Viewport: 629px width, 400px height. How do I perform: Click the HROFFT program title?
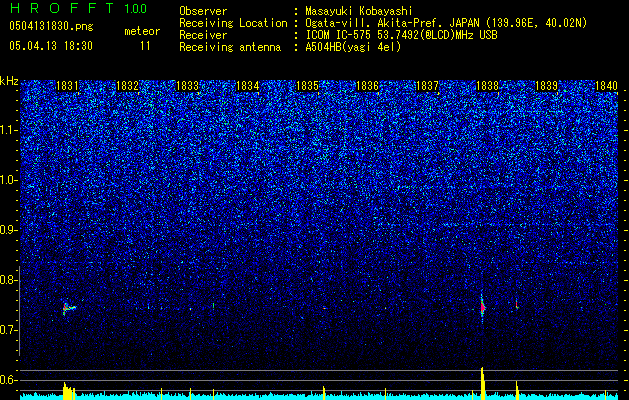point(62,8)
